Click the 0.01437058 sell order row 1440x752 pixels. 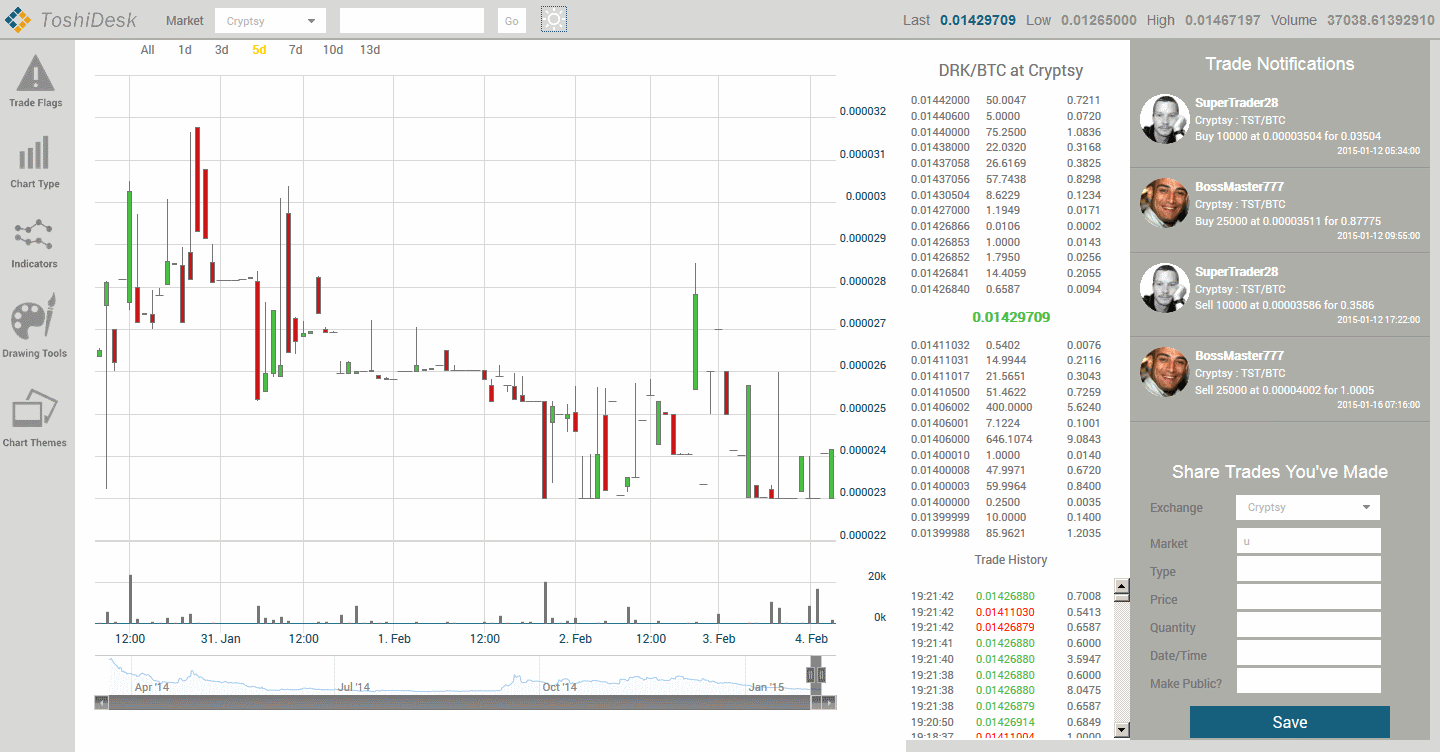1005,163
